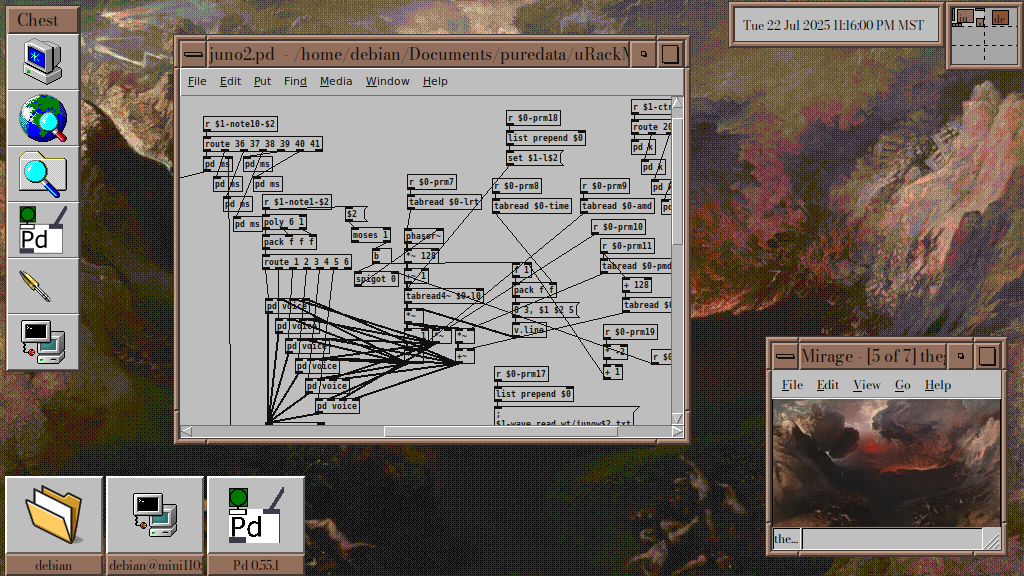Open the screwdriver tools icon
Screen dimensions: 1024x576
point(43,286)
